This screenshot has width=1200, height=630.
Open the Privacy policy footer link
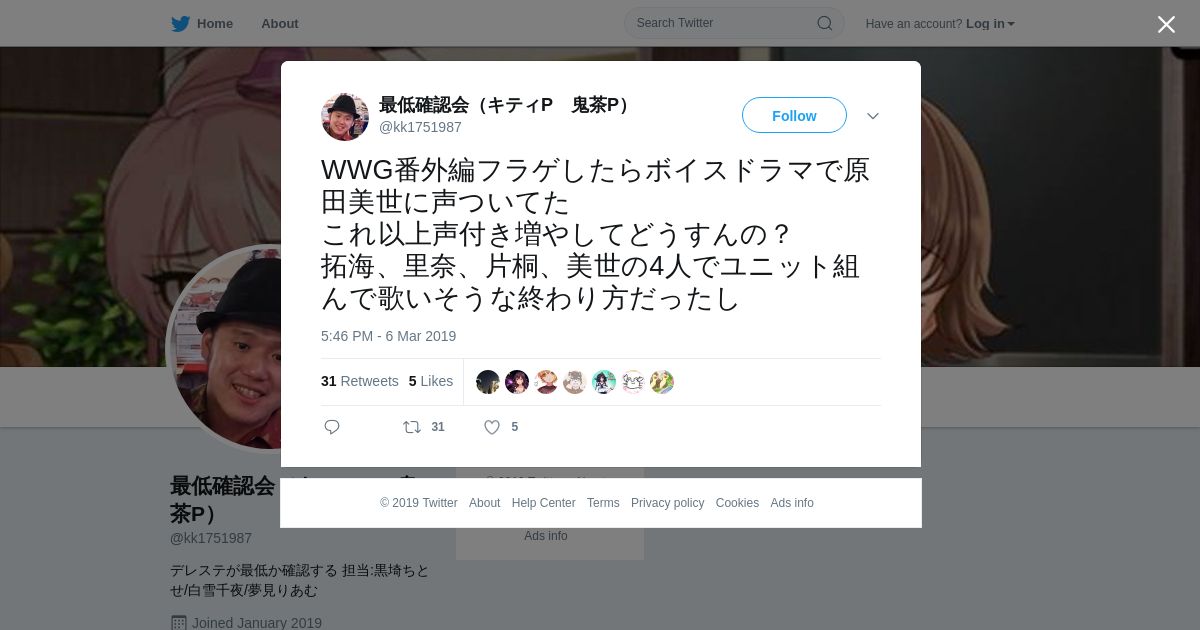[667, 503]
